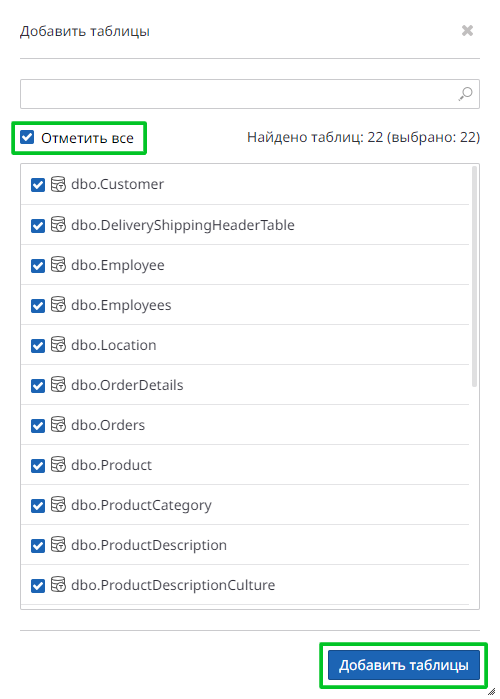Uncheck the dbo.DeliveryShippingHeaderTable checkbox
Image resolution: width=500 pixels, height=699 pixels.
coord(38,226)
